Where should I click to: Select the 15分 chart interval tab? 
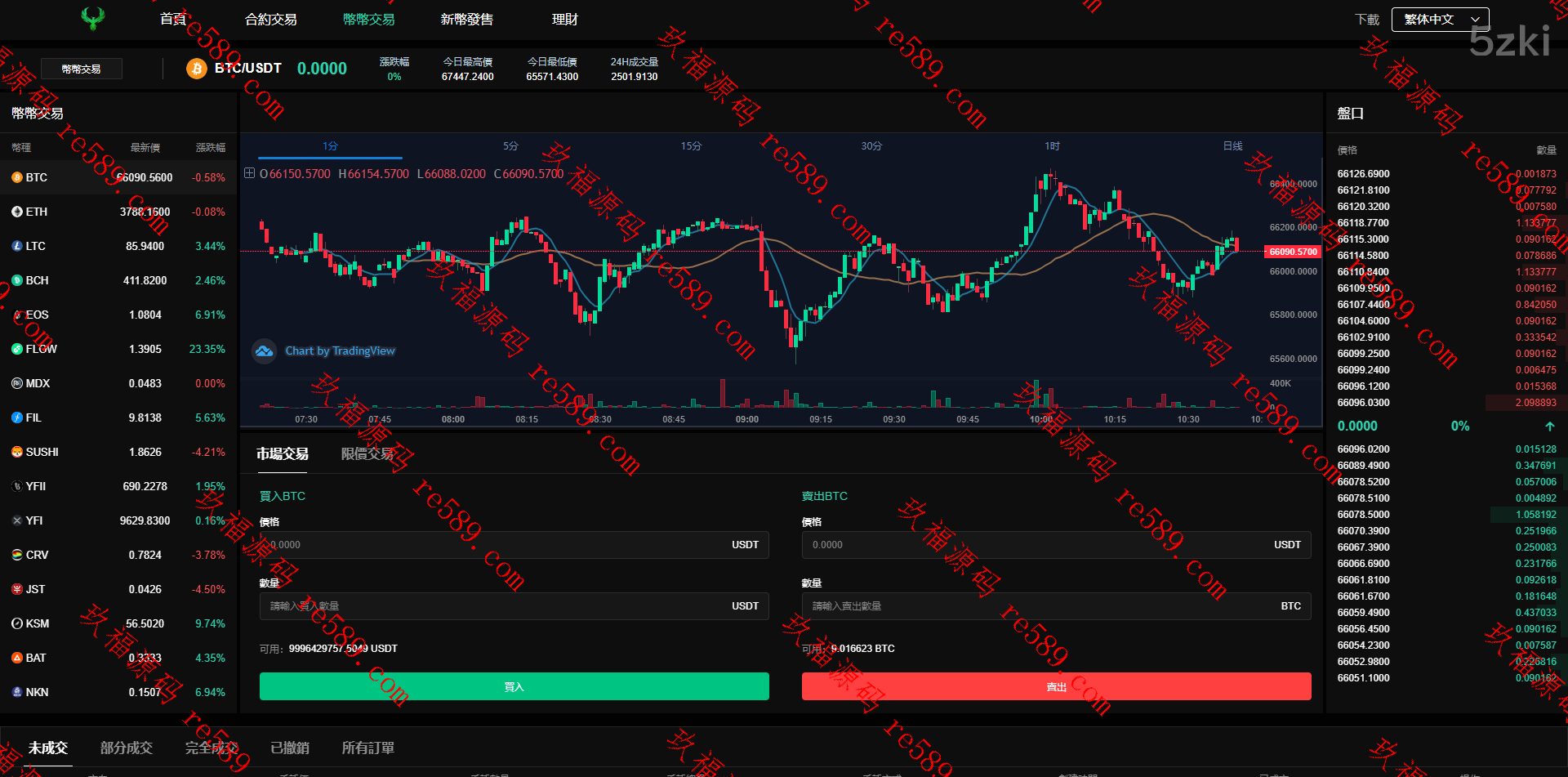click(x=691, y=146)
